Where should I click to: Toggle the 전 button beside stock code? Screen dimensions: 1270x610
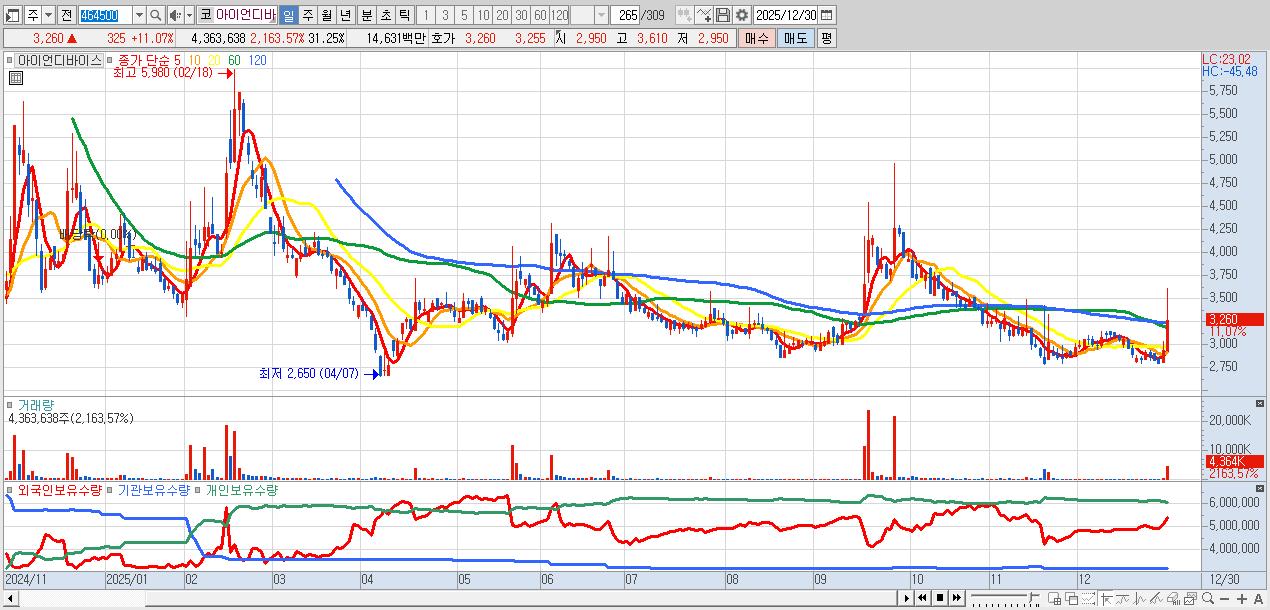tap(66, 16)
